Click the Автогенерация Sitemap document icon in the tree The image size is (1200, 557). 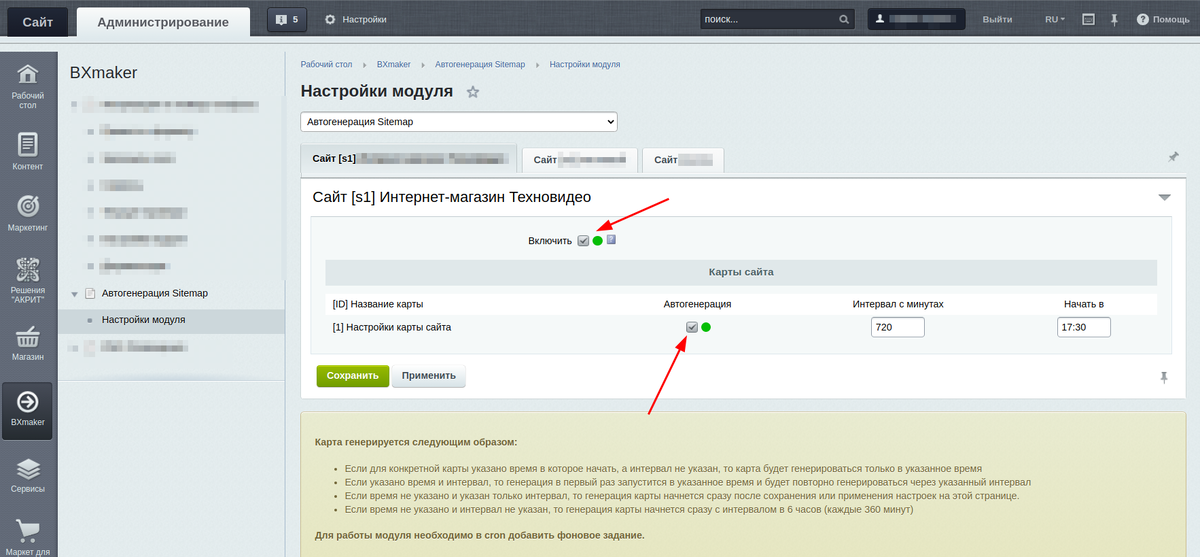click(89, 293)
